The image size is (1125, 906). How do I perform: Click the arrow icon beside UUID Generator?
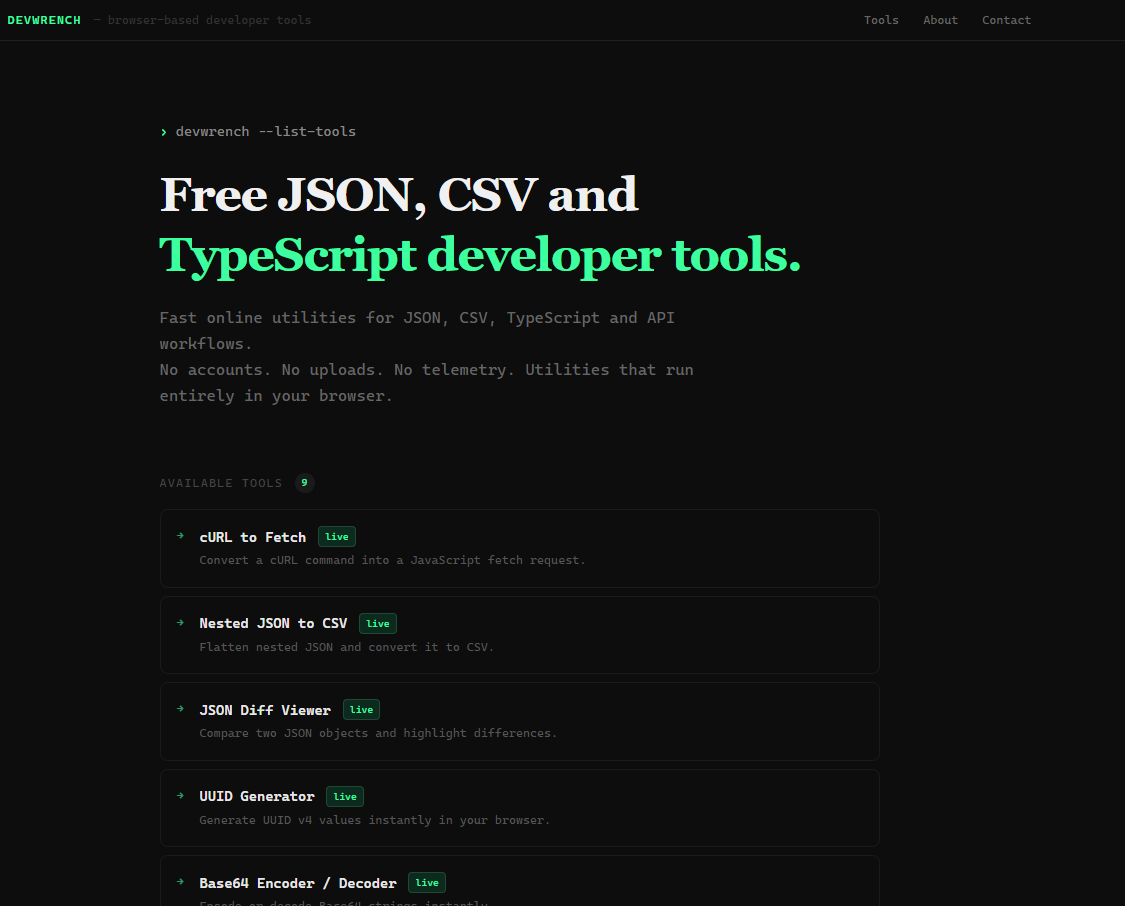point(181,796)
